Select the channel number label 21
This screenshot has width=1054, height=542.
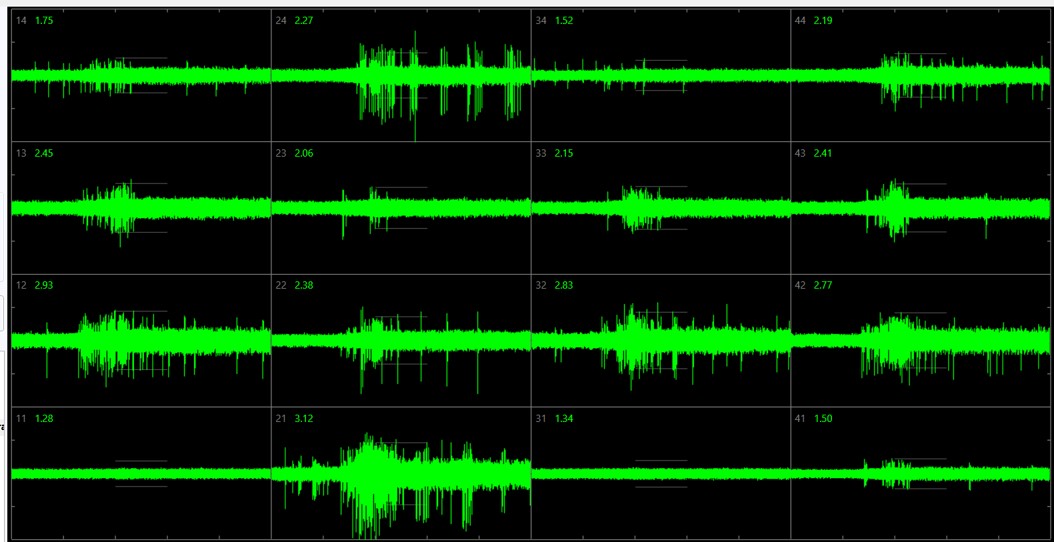pos(281,418)
